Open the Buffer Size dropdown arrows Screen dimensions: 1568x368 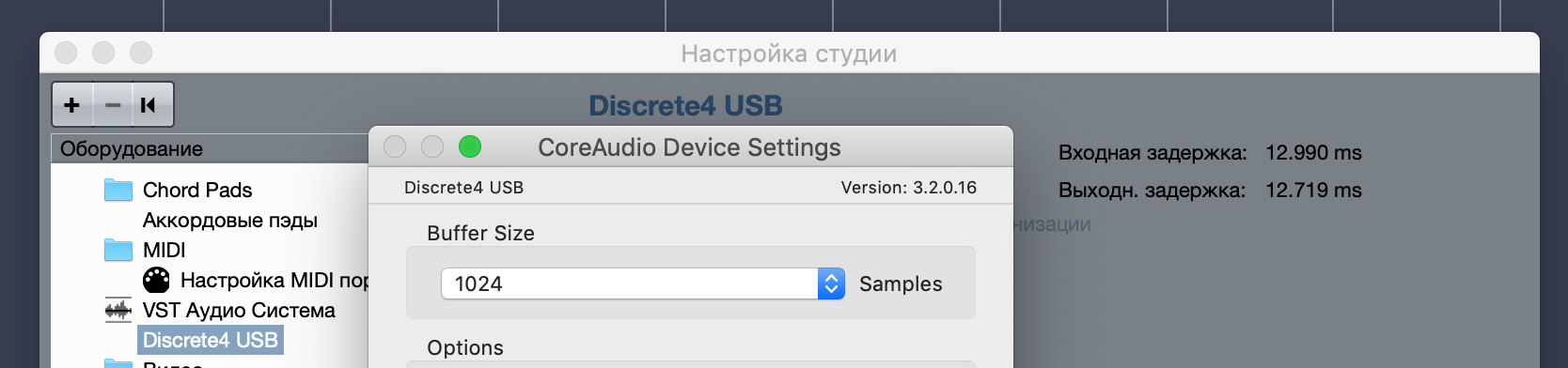click(831, 284)
